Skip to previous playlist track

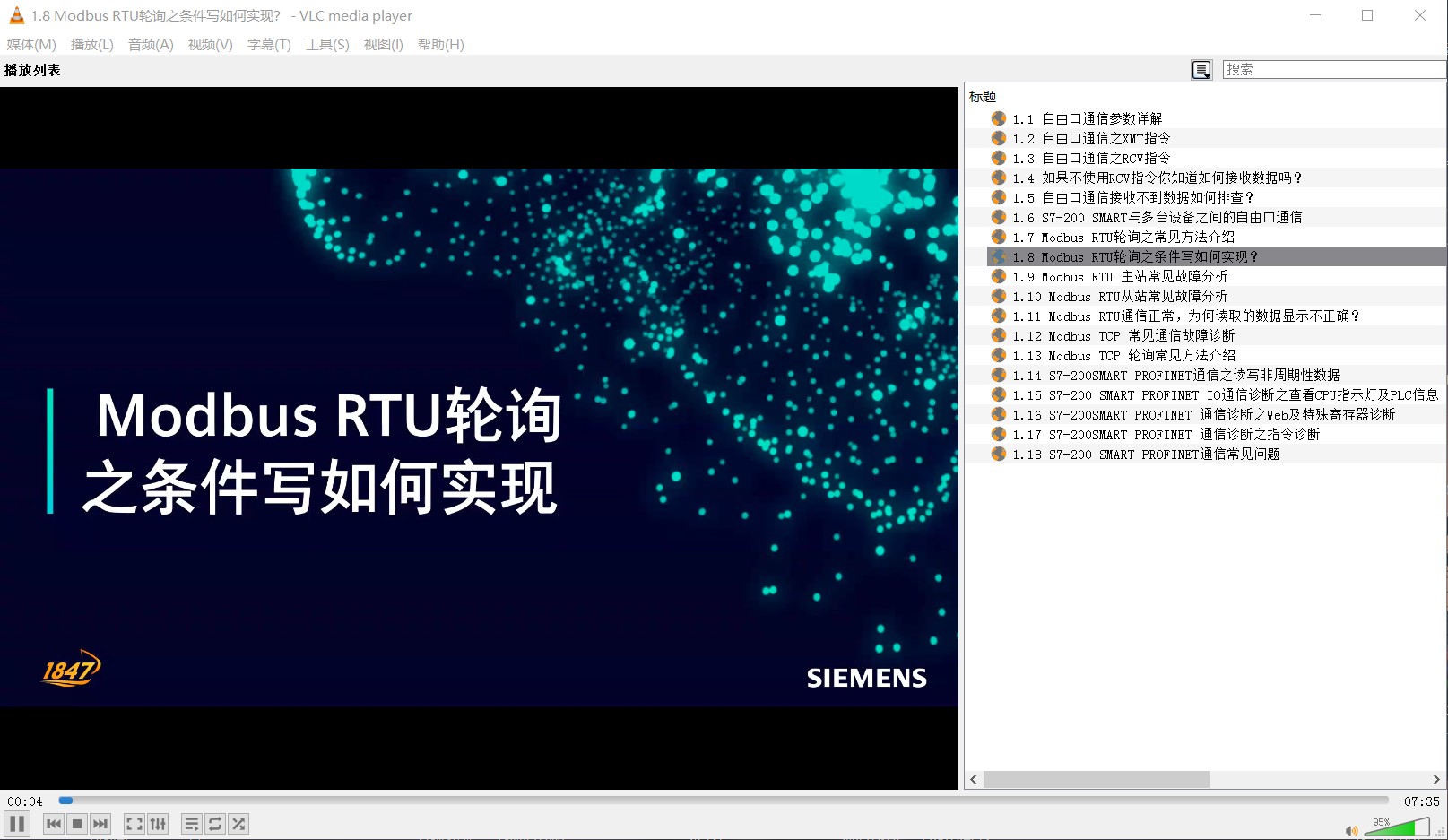pos(54,824)
